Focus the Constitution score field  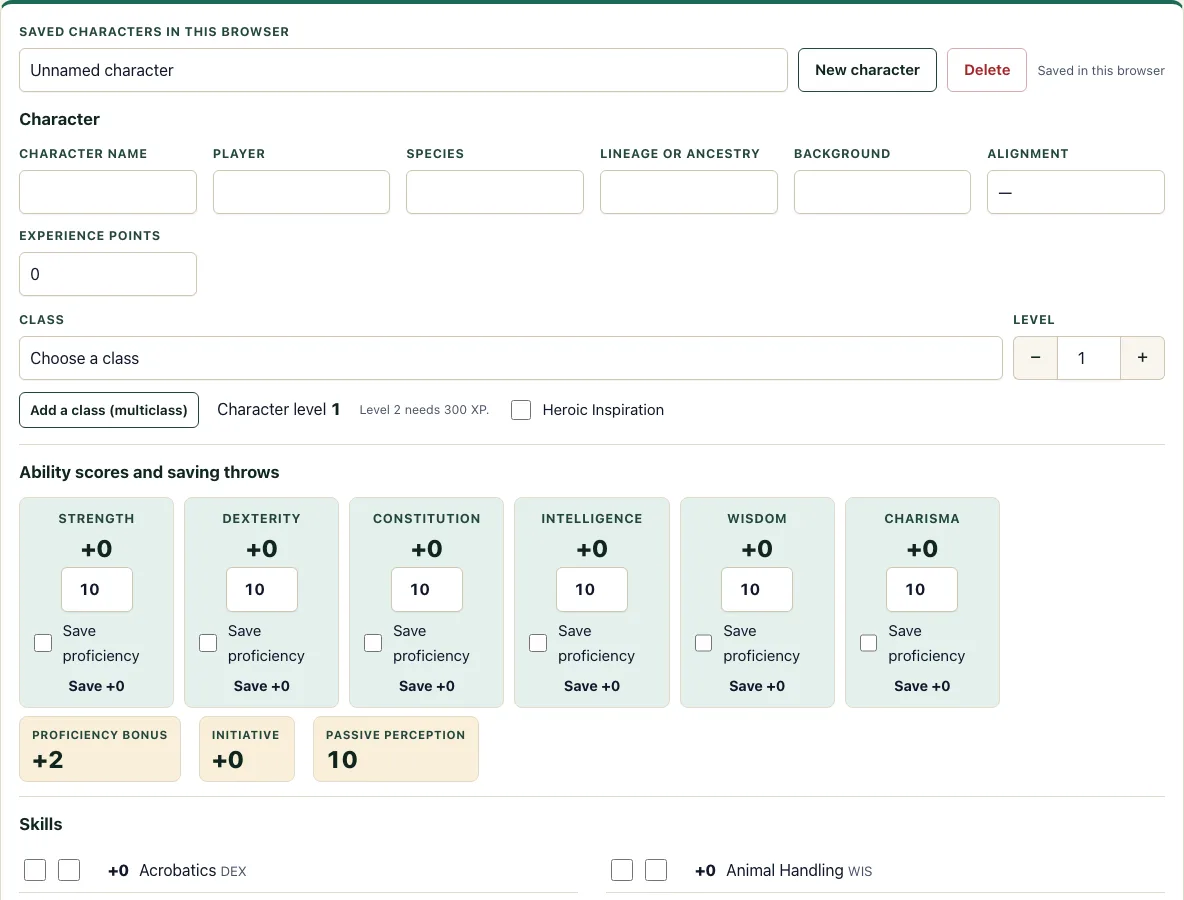click(x=427, y=590)
